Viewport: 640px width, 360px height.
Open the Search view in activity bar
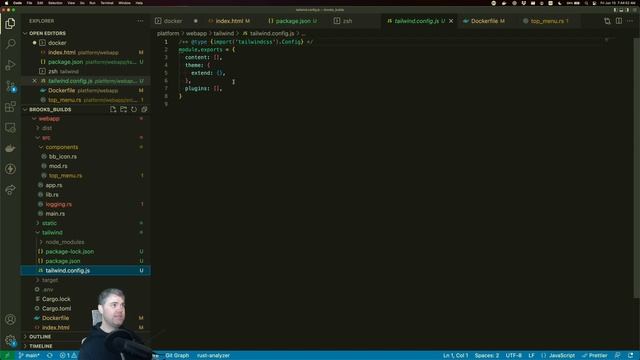[x=10, y=44]
